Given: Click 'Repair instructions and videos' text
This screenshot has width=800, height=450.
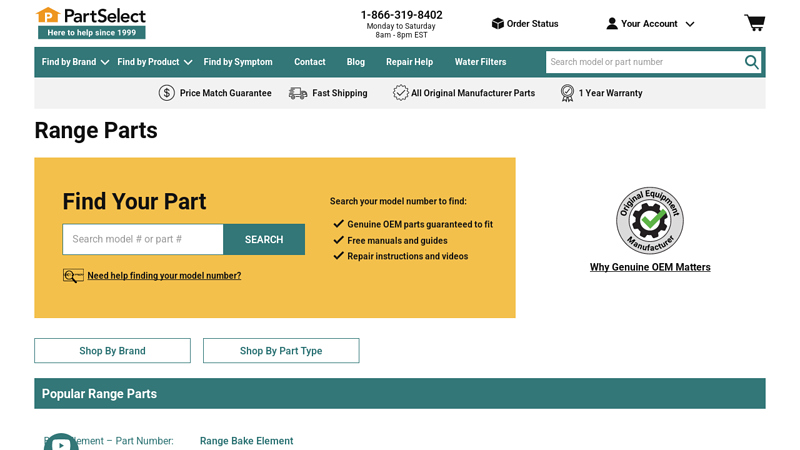Looking at the screenshot, I should pos(408,256).
